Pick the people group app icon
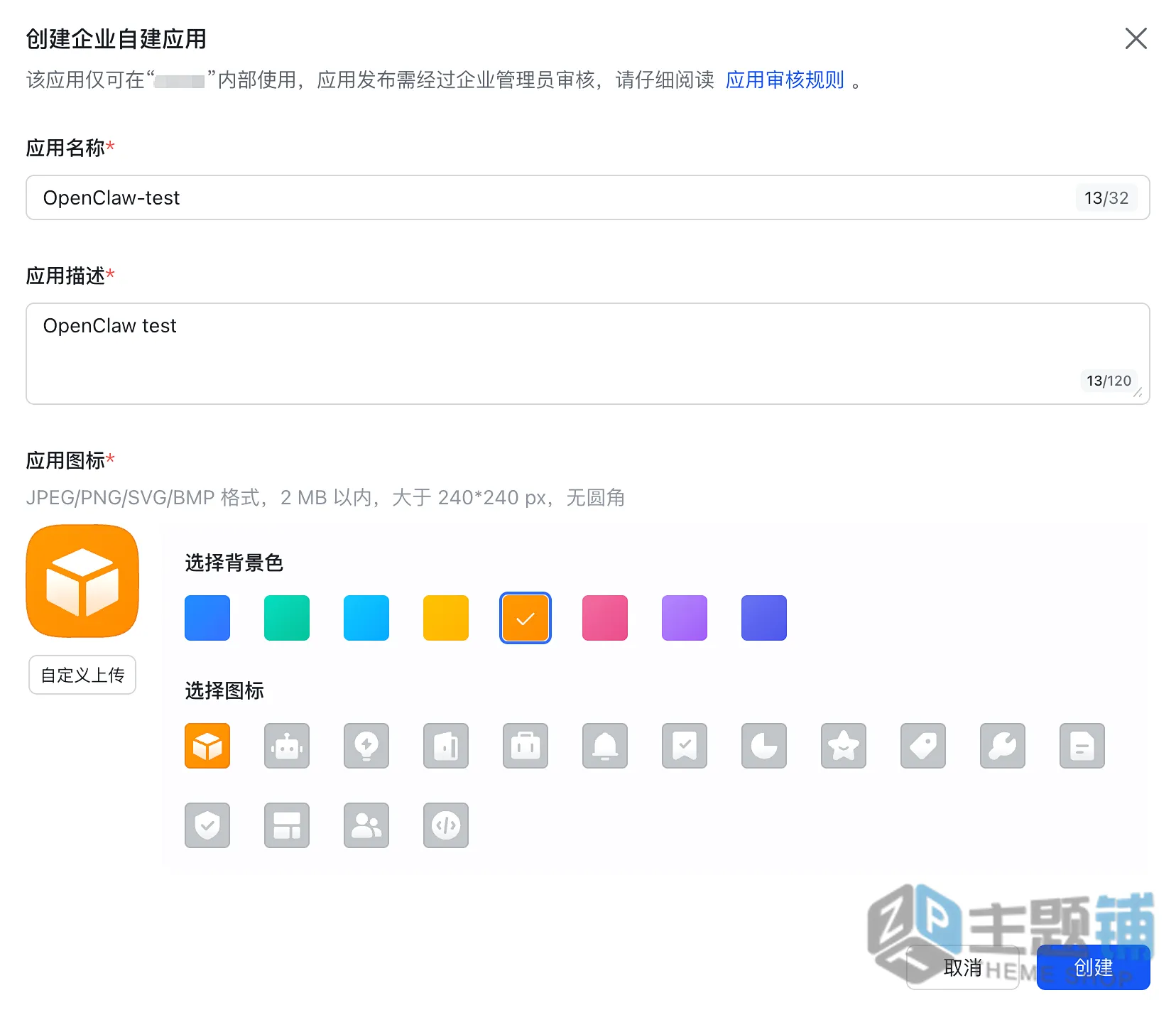1176x1010 pixels. 366,825
